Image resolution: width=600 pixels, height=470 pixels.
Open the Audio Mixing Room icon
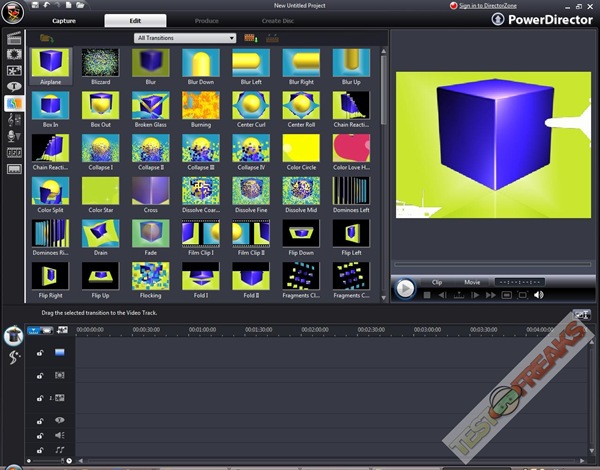coord(14,119)
